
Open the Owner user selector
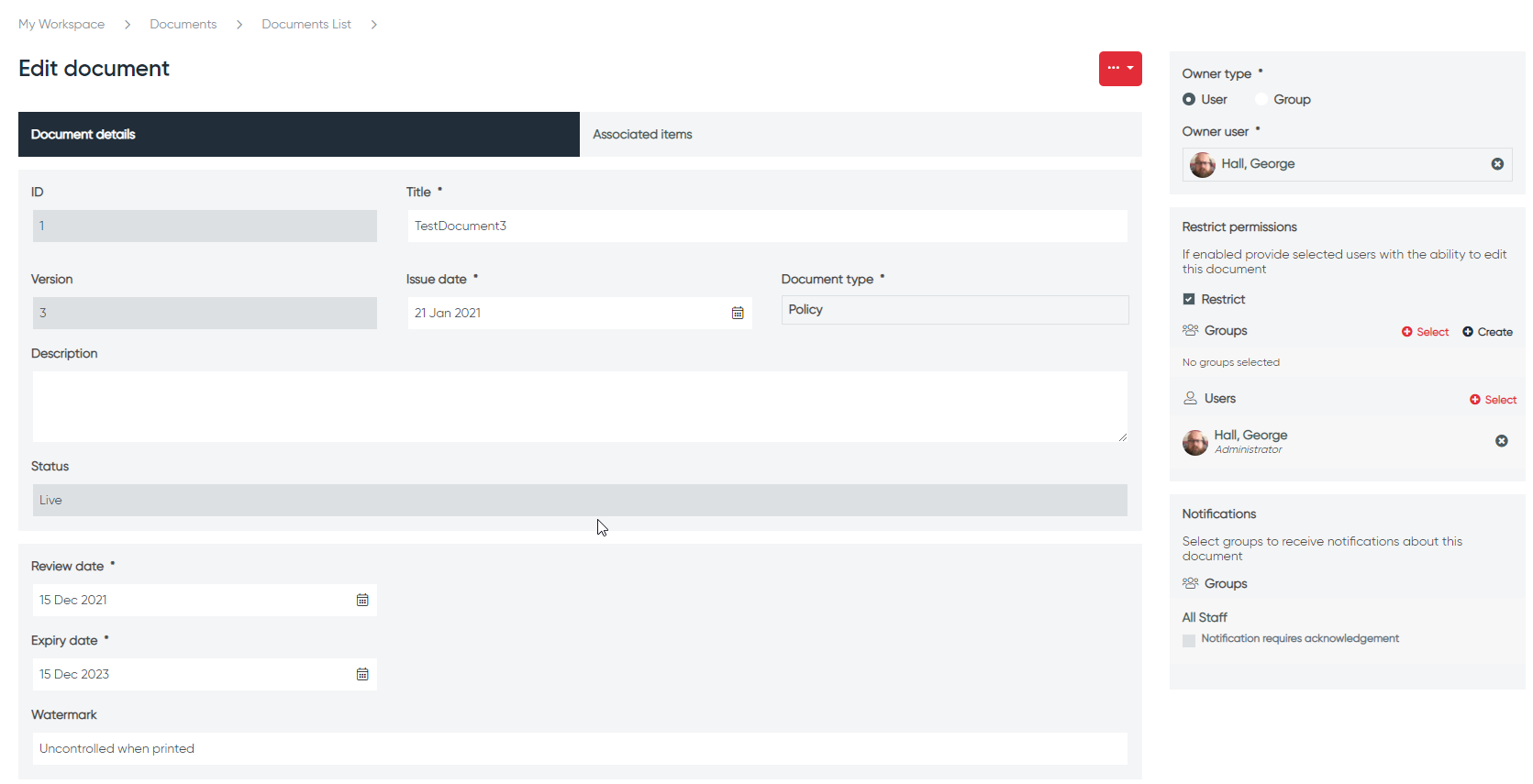1347,164
